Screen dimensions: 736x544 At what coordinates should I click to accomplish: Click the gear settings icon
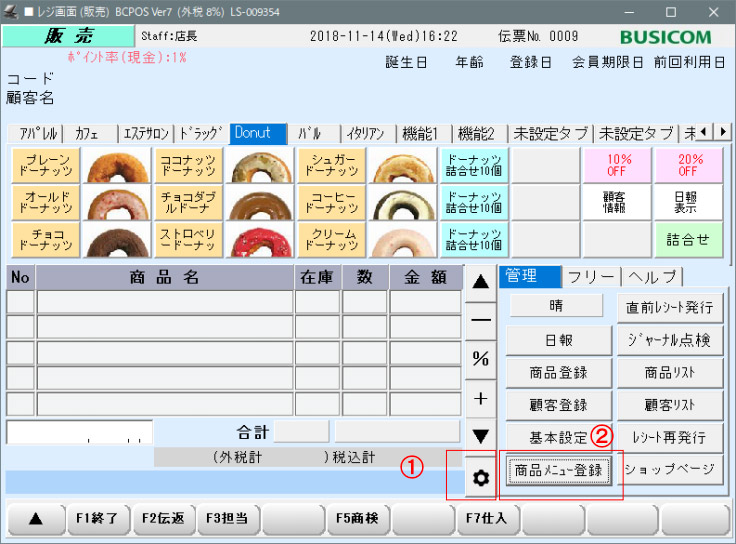481,478
